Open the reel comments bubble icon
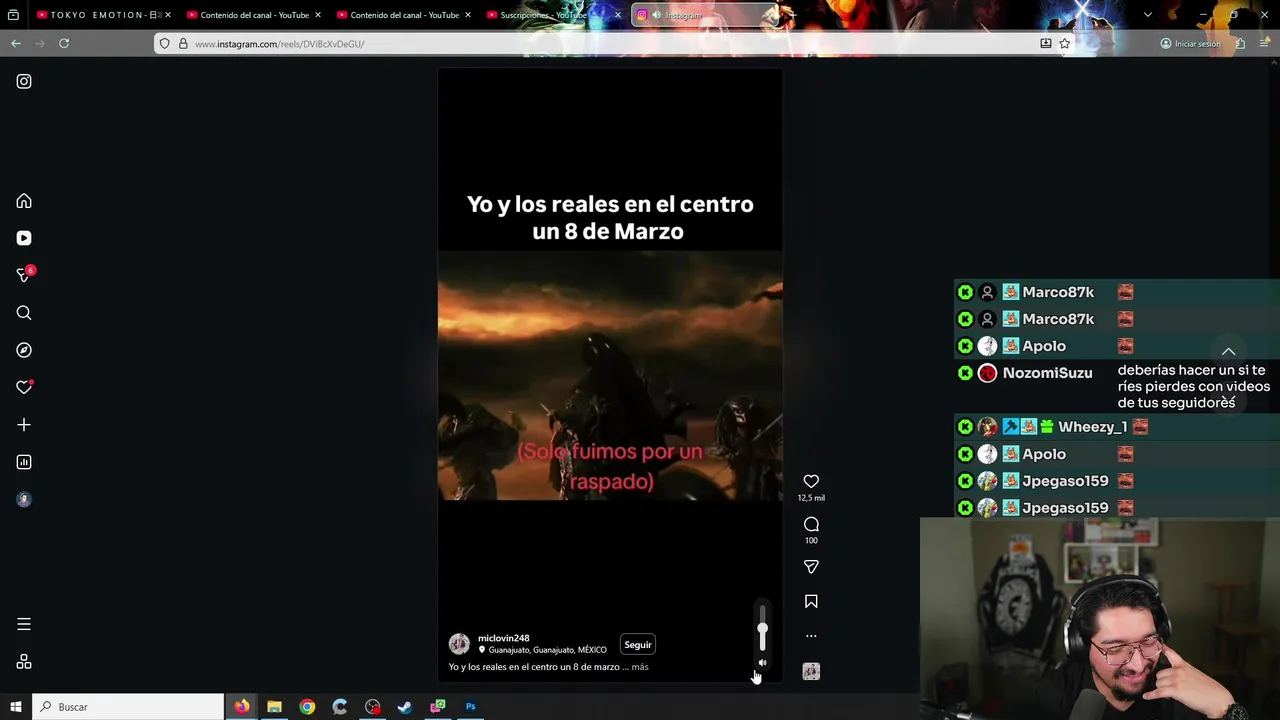 pos(811,524)
